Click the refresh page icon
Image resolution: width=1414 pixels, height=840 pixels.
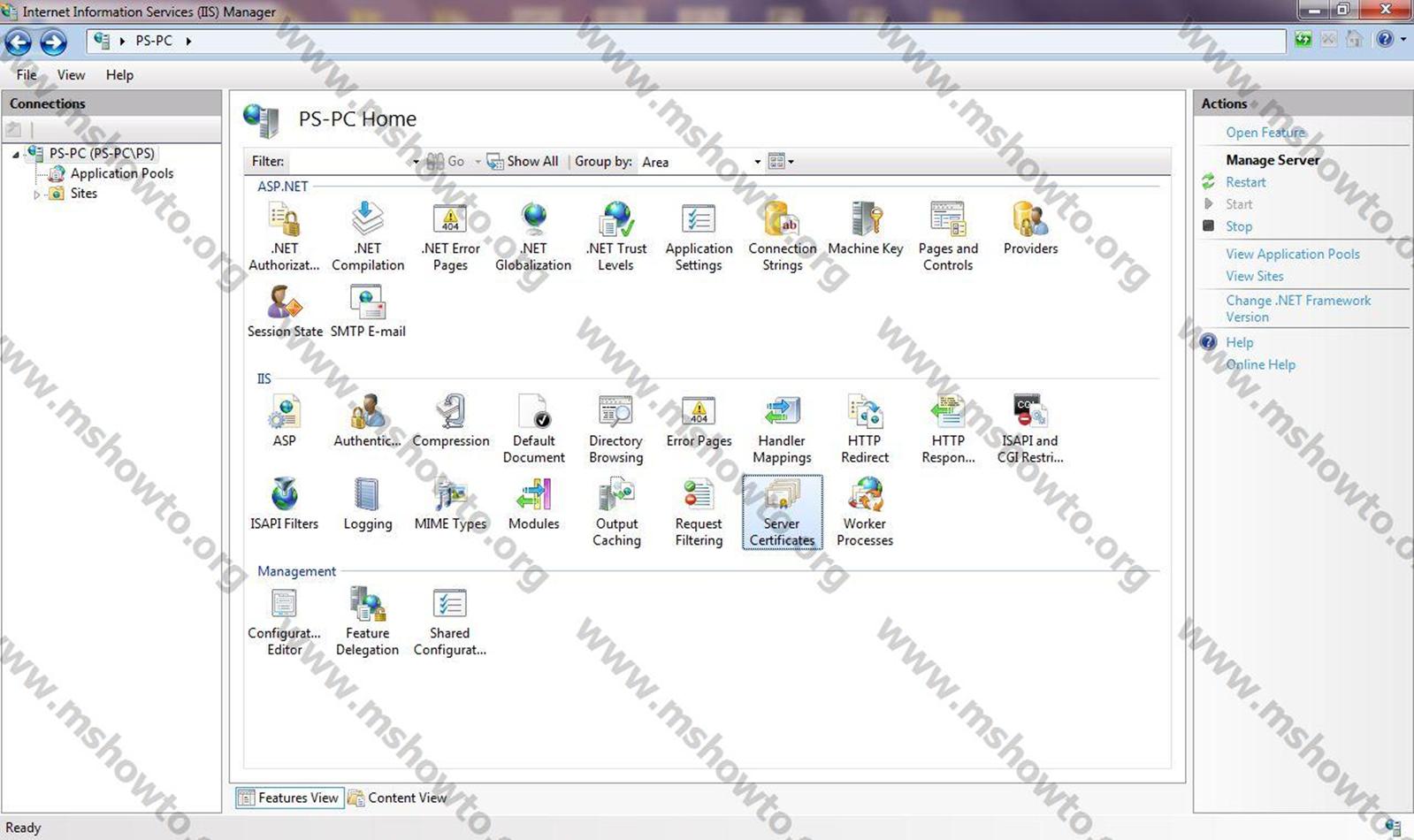1303,39
